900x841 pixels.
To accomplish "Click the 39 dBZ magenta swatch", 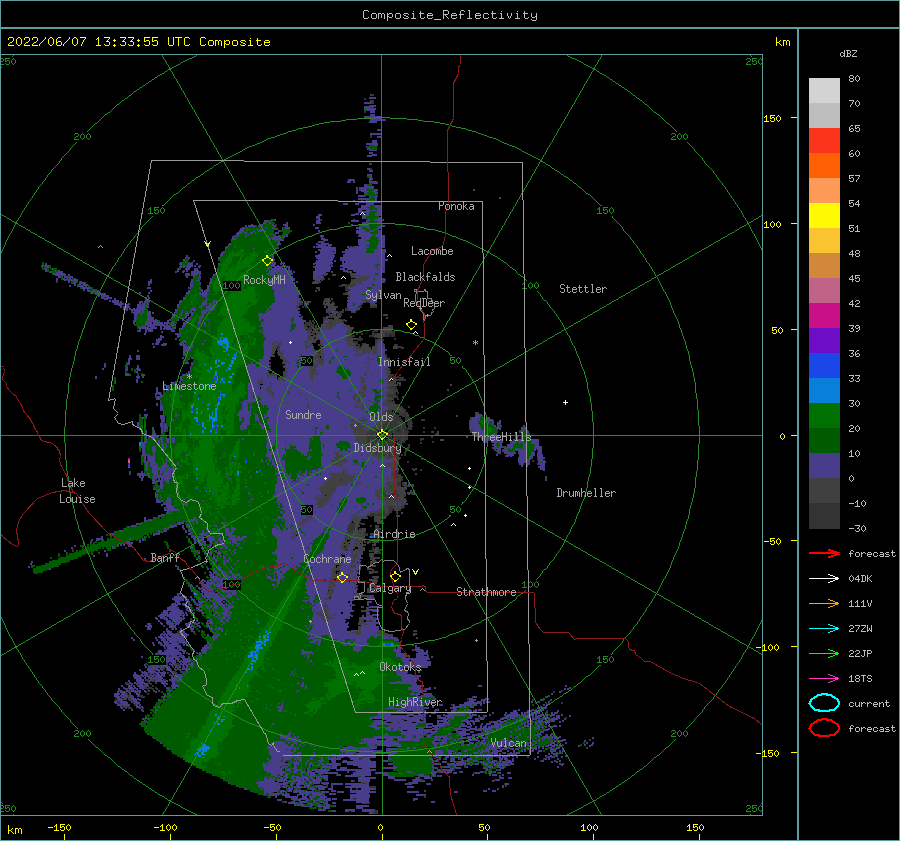I will click(824, 315).
